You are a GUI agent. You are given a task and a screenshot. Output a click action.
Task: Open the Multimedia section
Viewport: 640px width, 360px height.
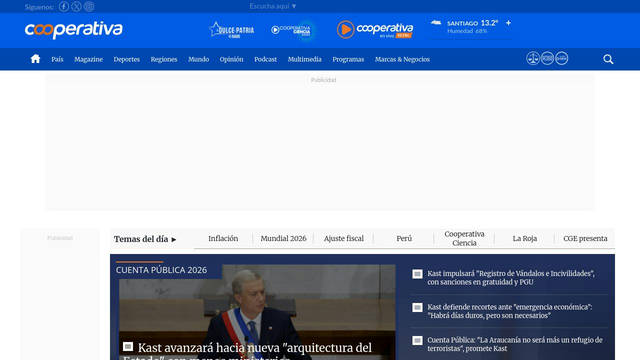point(304,59)
